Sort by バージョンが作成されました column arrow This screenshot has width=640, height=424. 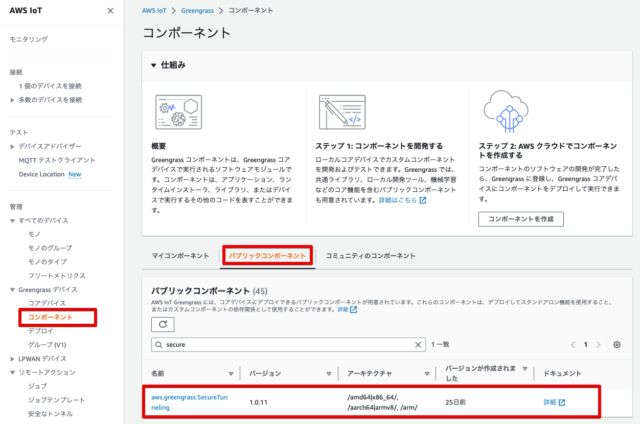[525, 369]
